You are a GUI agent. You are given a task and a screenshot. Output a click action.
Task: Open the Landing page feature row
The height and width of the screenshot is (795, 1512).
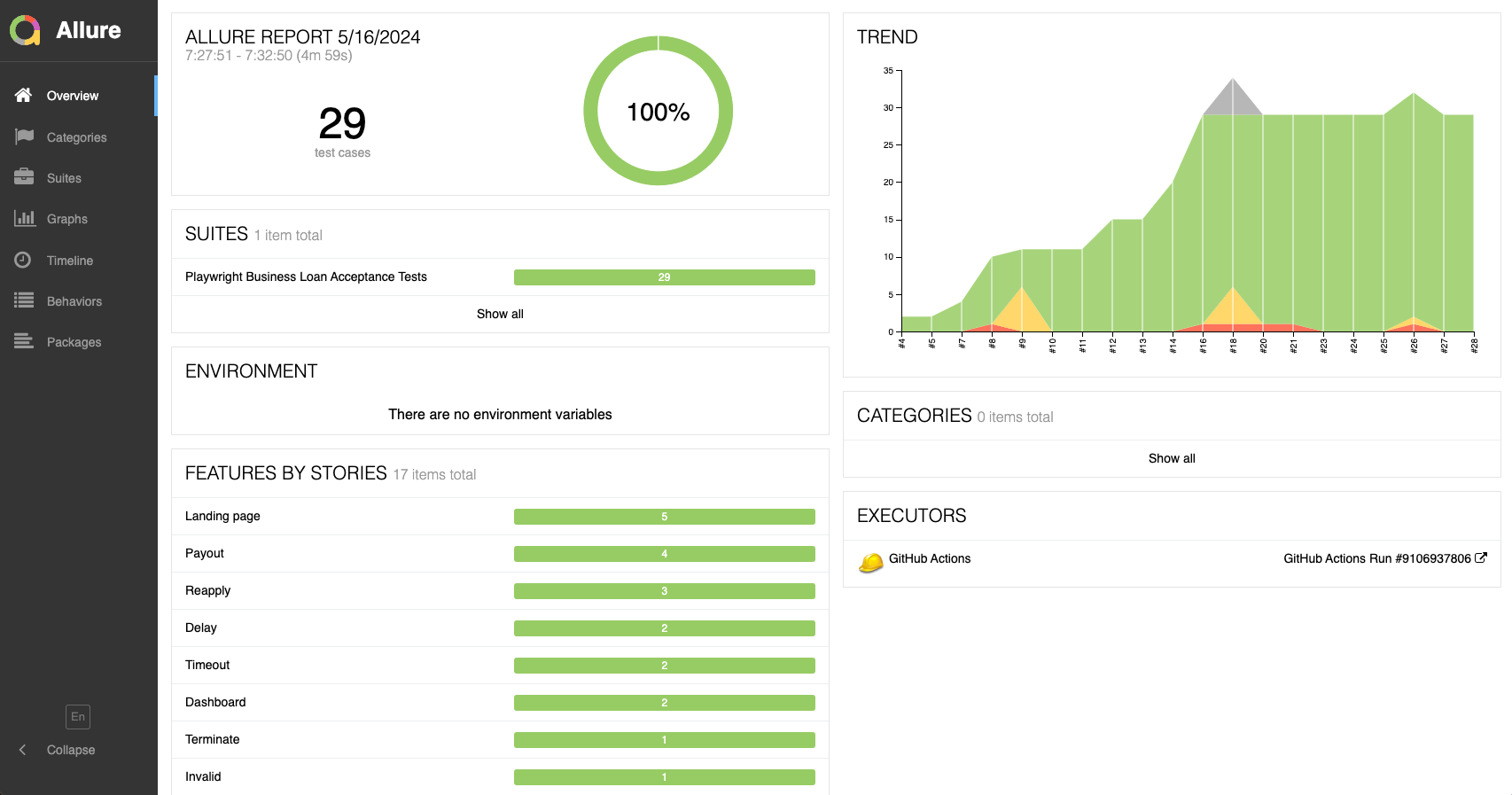pyautogui.click(x=500, y=516)
